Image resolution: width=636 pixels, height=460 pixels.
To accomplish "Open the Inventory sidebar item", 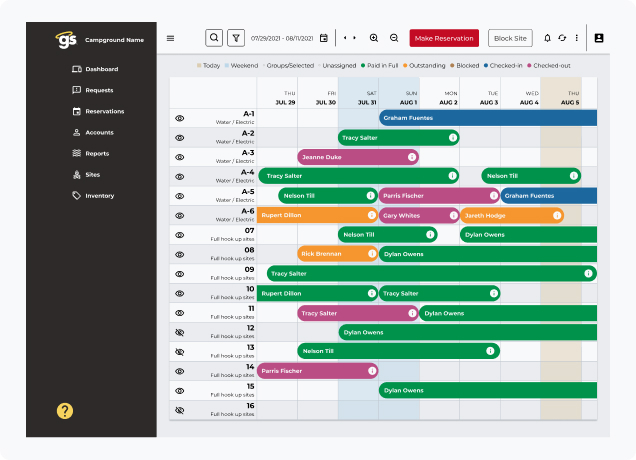I will pyautogui.click(x=99, y=196).
